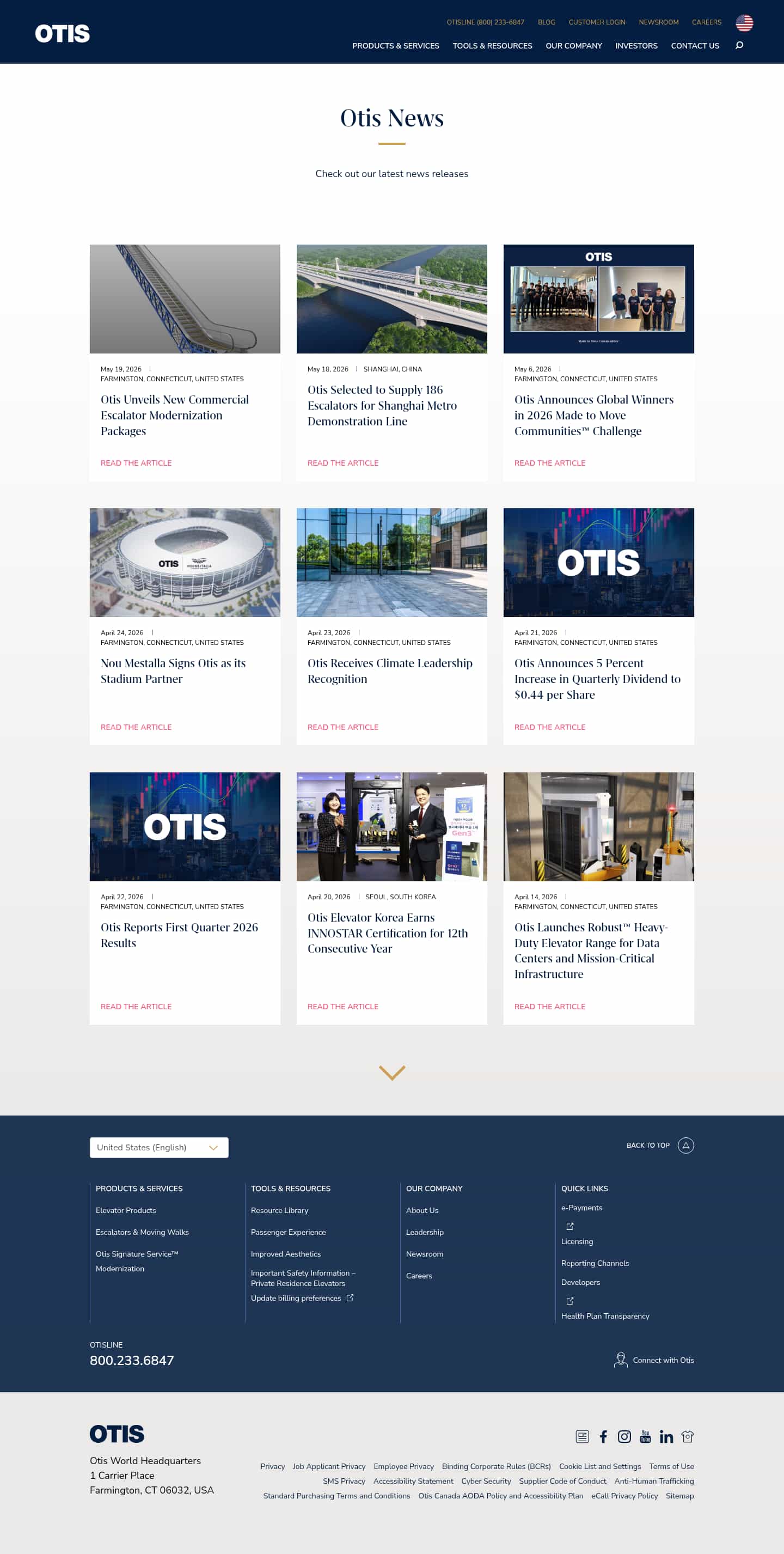Open About Us footer link
784x1554 pixels.
point(422,1210)
